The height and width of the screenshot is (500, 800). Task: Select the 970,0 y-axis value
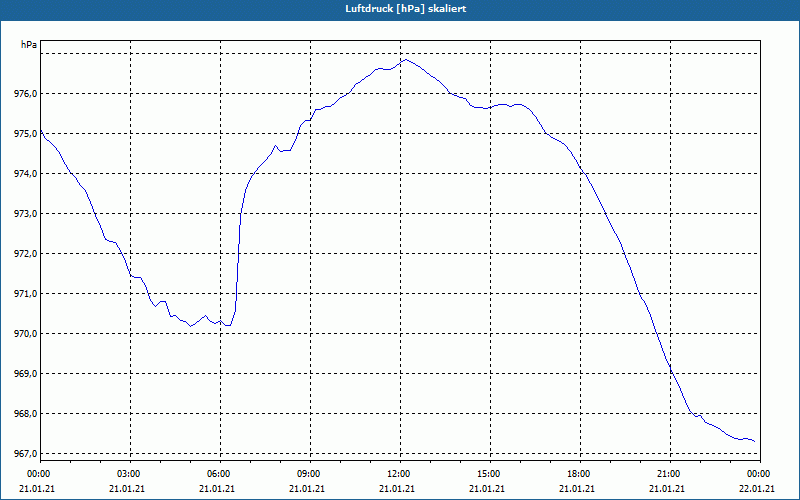(27, 334)
